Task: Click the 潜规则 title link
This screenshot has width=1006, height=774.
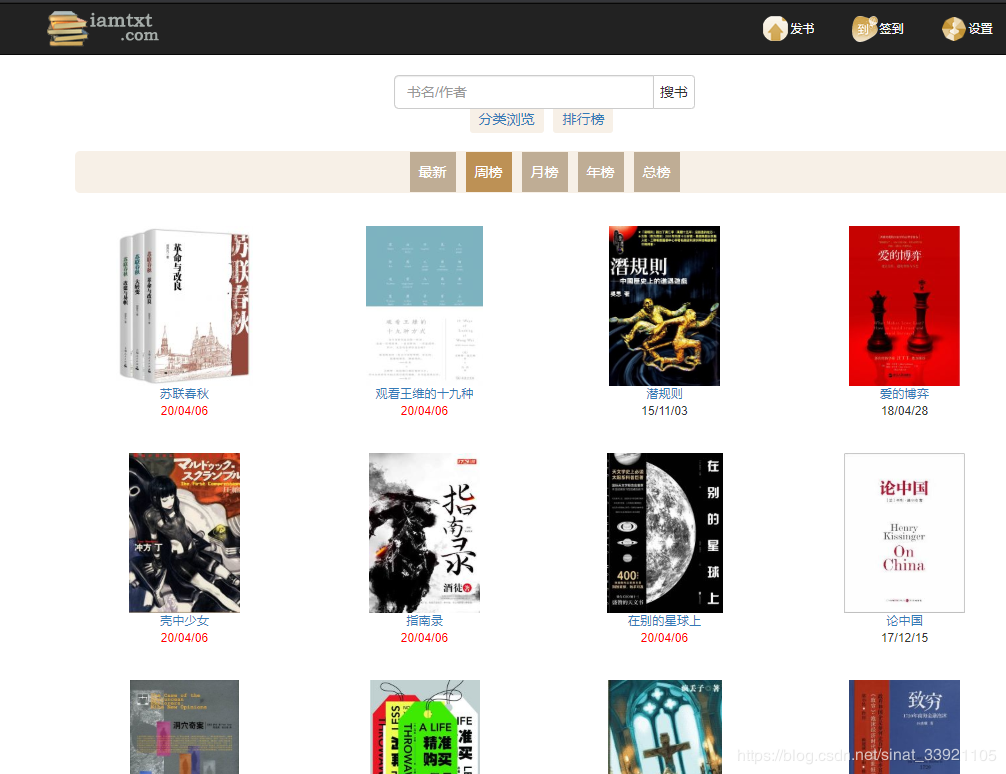Action: click(664, 393)
